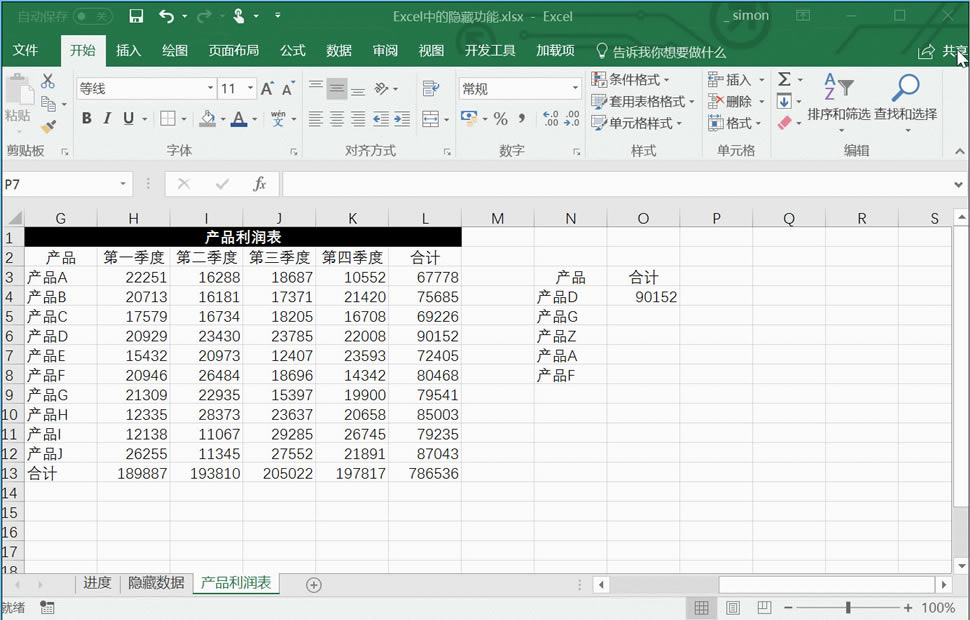The height and width of the screenshot is (620, 970).
Task: Switch to the 公式 ribbon tab
Action: (292, 50)
